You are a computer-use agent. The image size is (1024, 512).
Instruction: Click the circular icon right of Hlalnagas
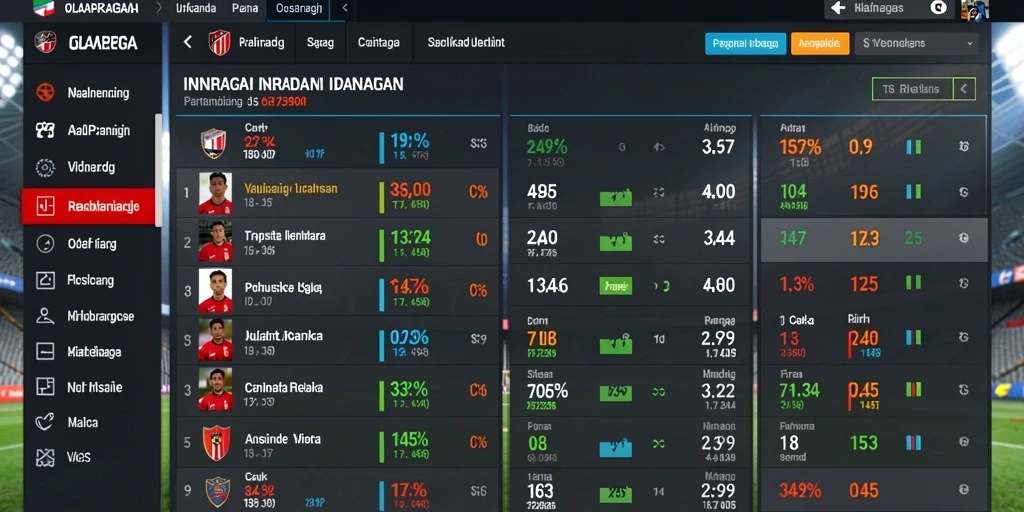(x=938, y=8)
